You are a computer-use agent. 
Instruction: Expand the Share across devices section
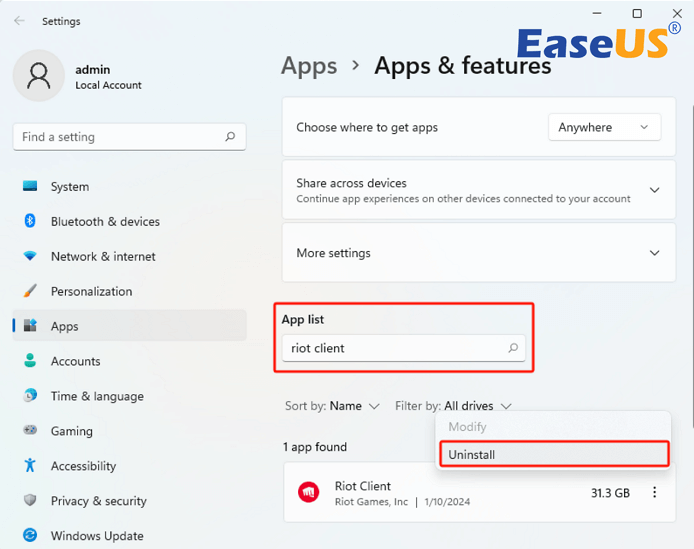(x=655, y=190)
